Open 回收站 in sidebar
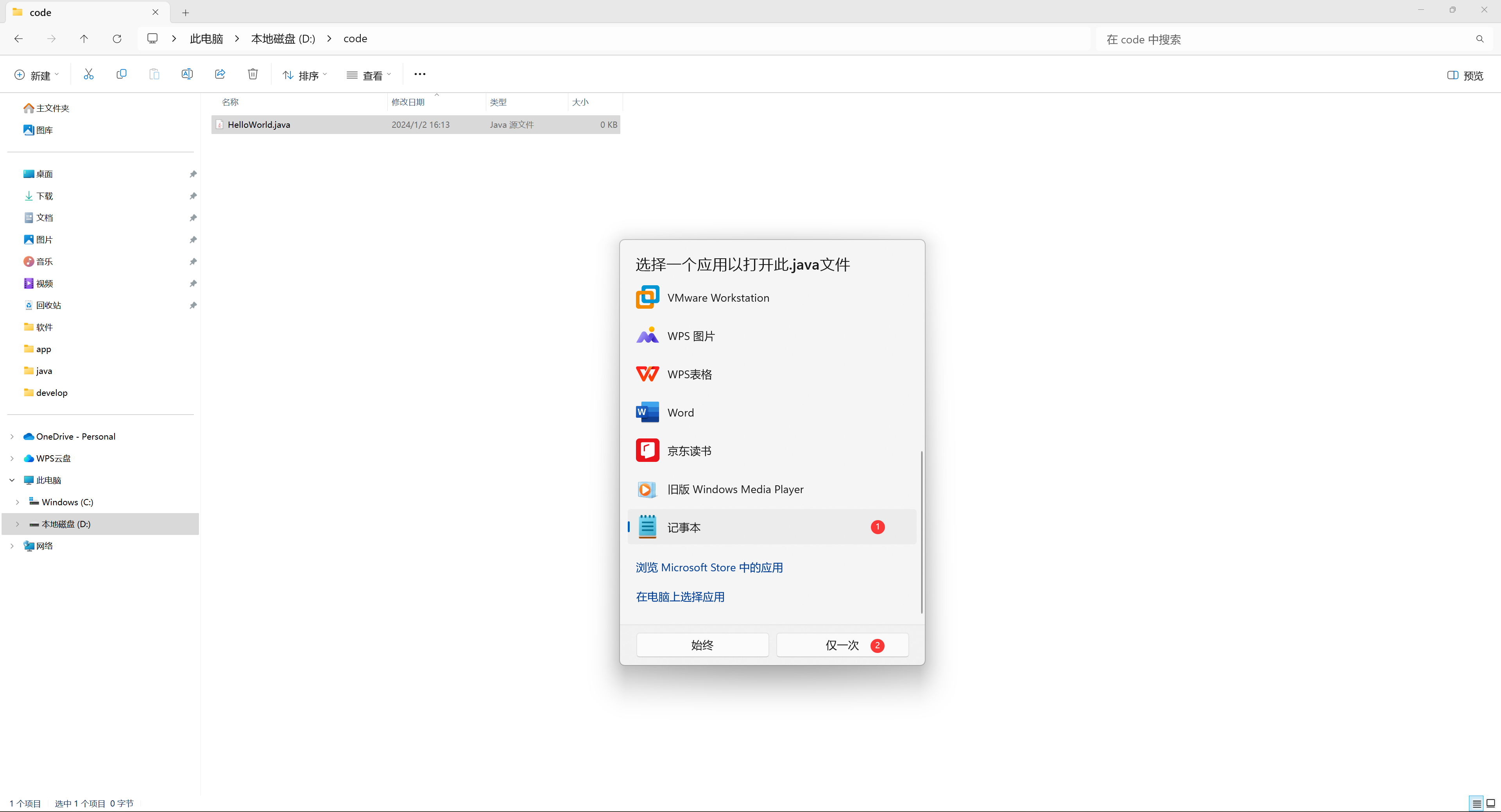This screenshot has width=1501, height=812. (43, 305)
